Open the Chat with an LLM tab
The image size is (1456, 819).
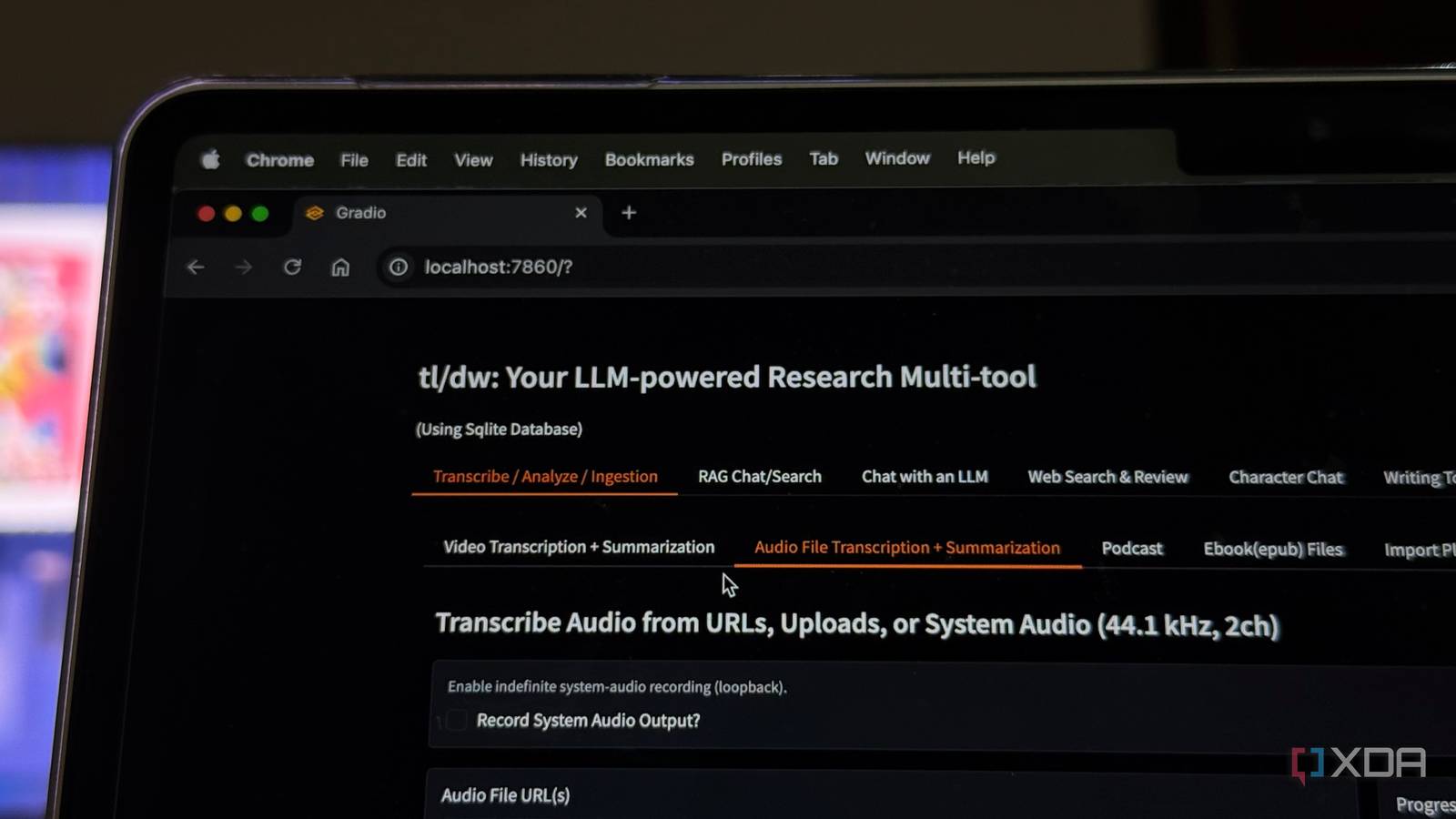pos(925,476)
